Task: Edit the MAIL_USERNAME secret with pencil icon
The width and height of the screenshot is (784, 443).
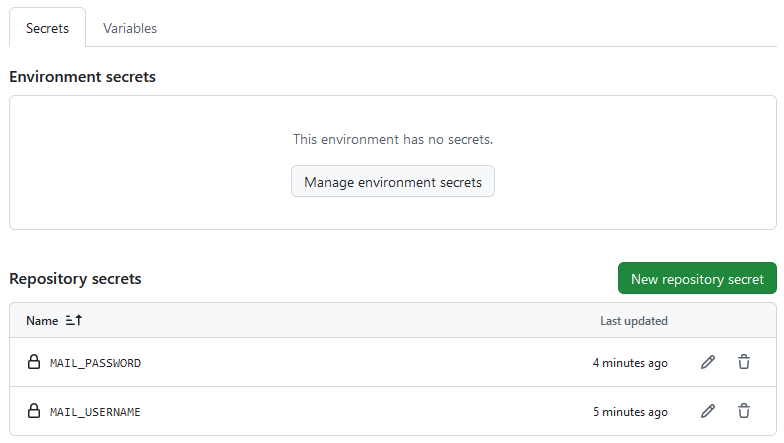Action: pos(708,411)
